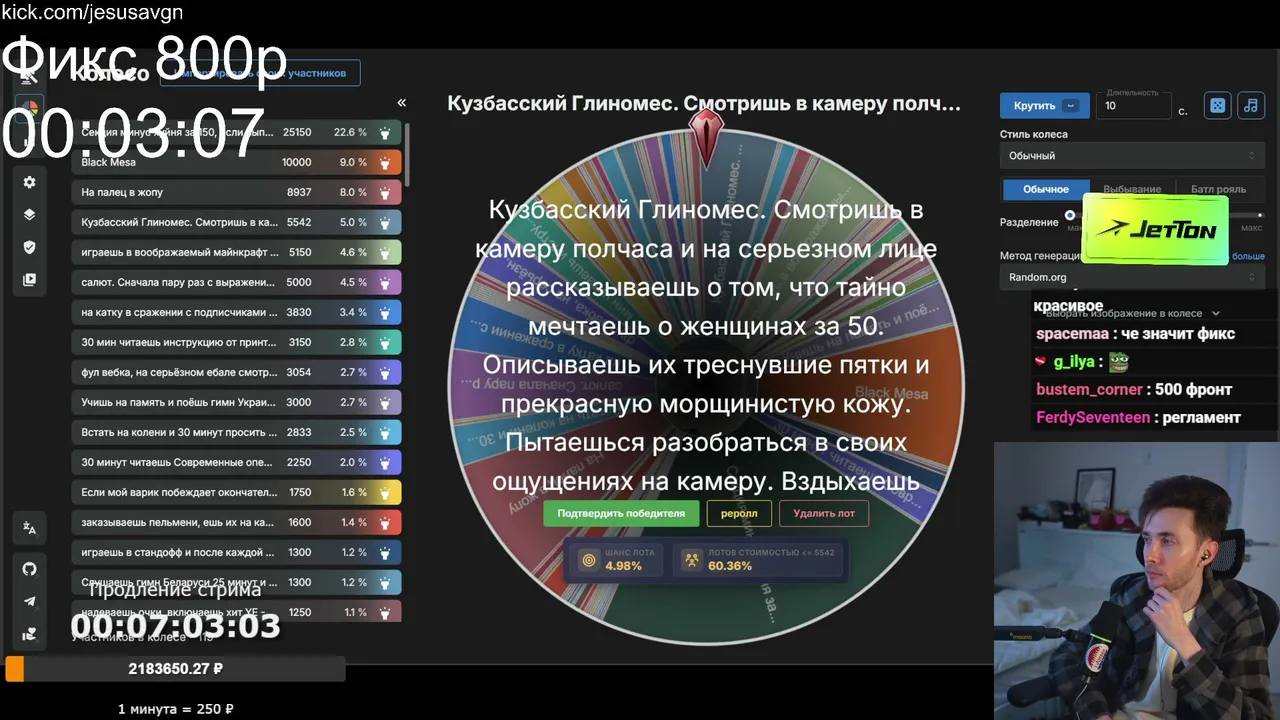Viewport: 1280px width, 720px height.
Task: Collapse the lot list with the double chevron
Action: click(x=401, y=102)
